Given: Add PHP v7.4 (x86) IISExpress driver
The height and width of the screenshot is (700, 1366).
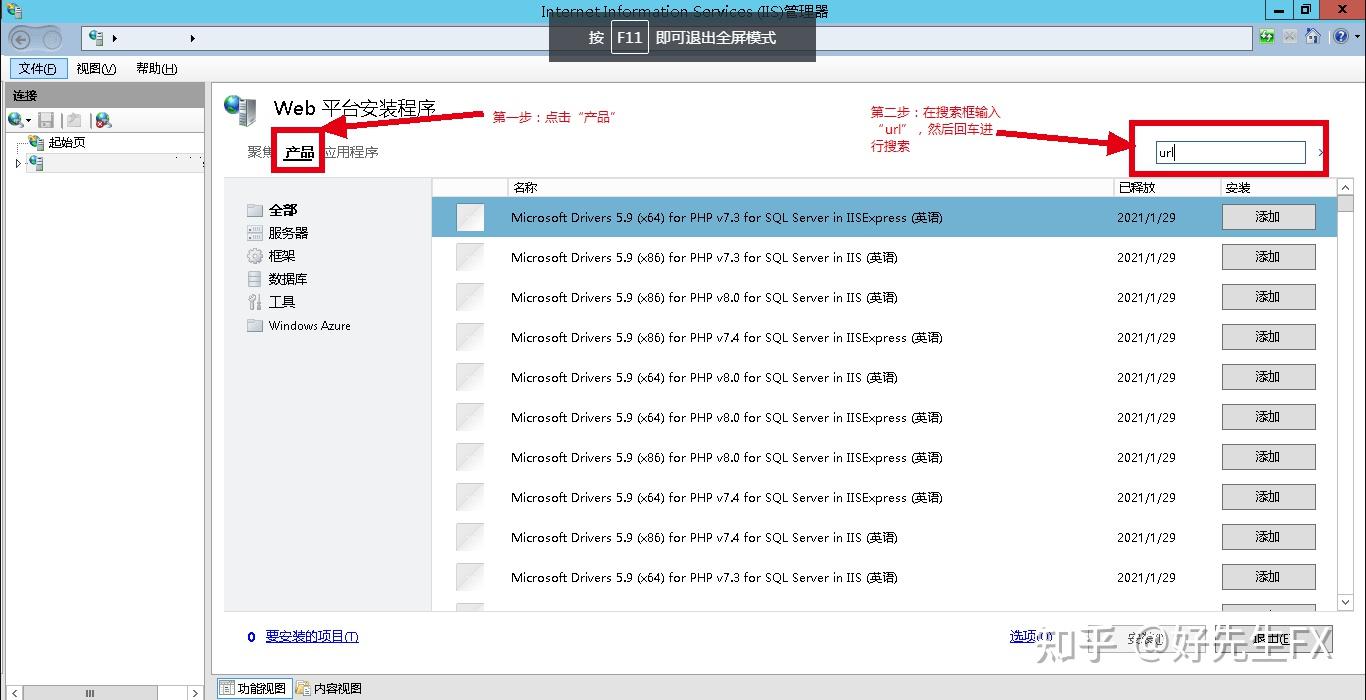Looking at the screenshot, I should point(1268,337).
